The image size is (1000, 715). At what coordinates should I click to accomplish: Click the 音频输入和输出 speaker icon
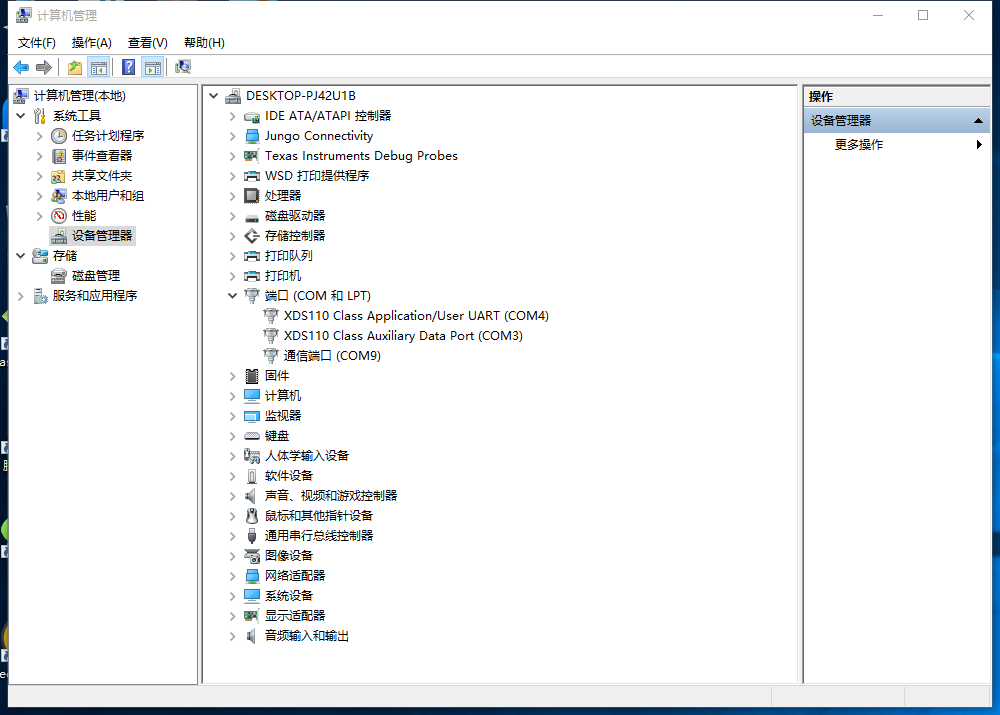tap(252, 636)
